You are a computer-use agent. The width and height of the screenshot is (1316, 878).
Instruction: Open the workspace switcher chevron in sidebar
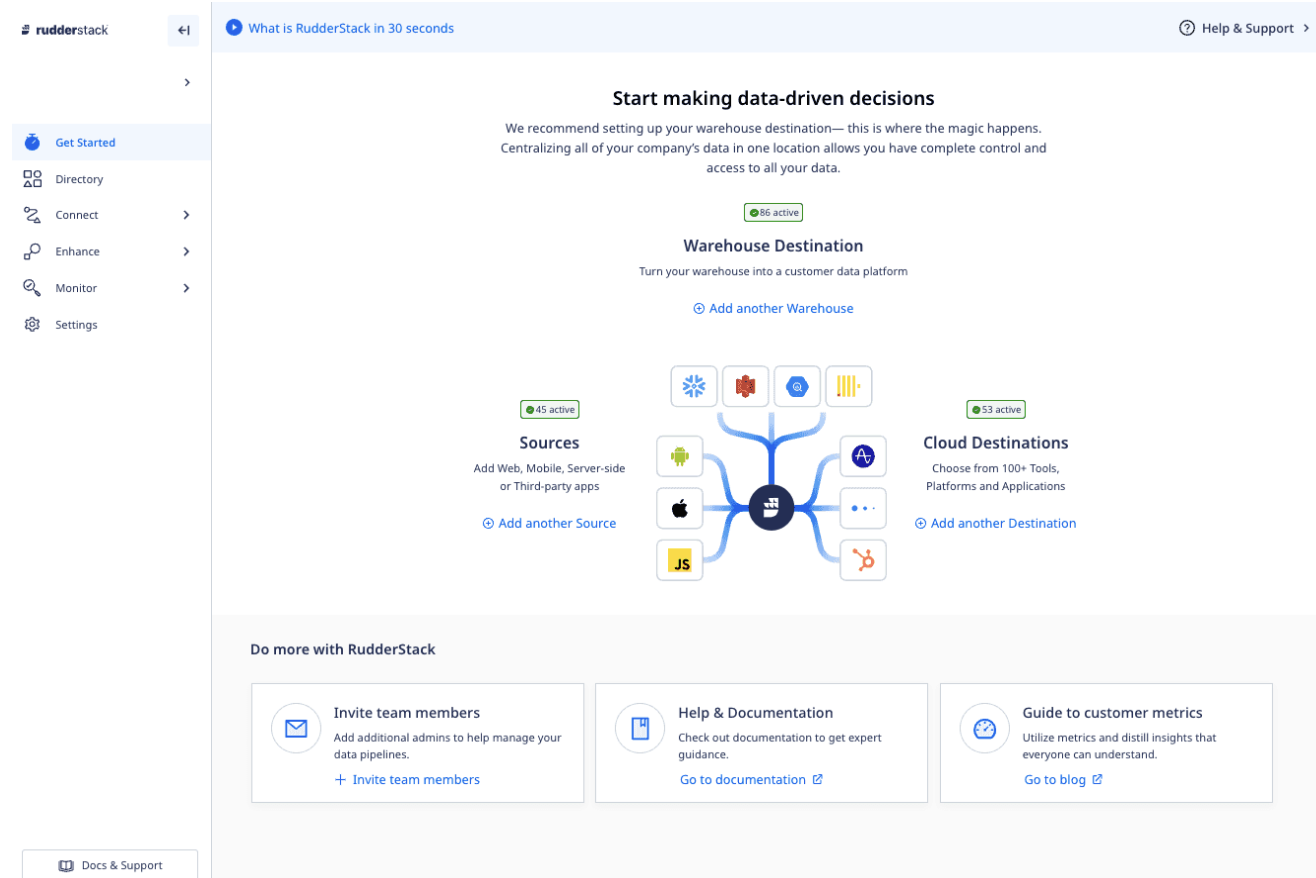pyautogui.click(x=187, y=82)
